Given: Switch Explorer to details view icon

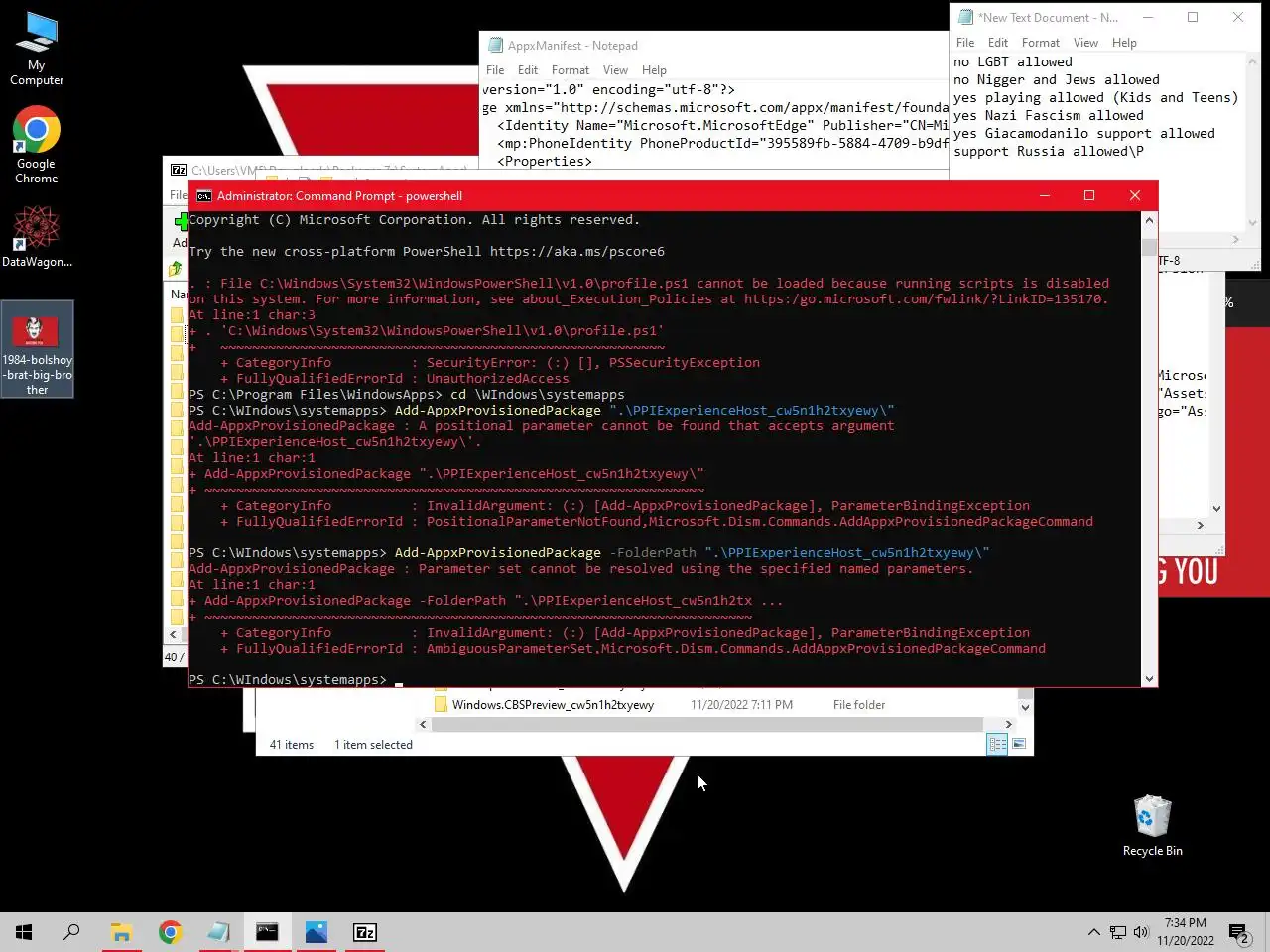Looking at the screenshot, I should pos(997,744).
